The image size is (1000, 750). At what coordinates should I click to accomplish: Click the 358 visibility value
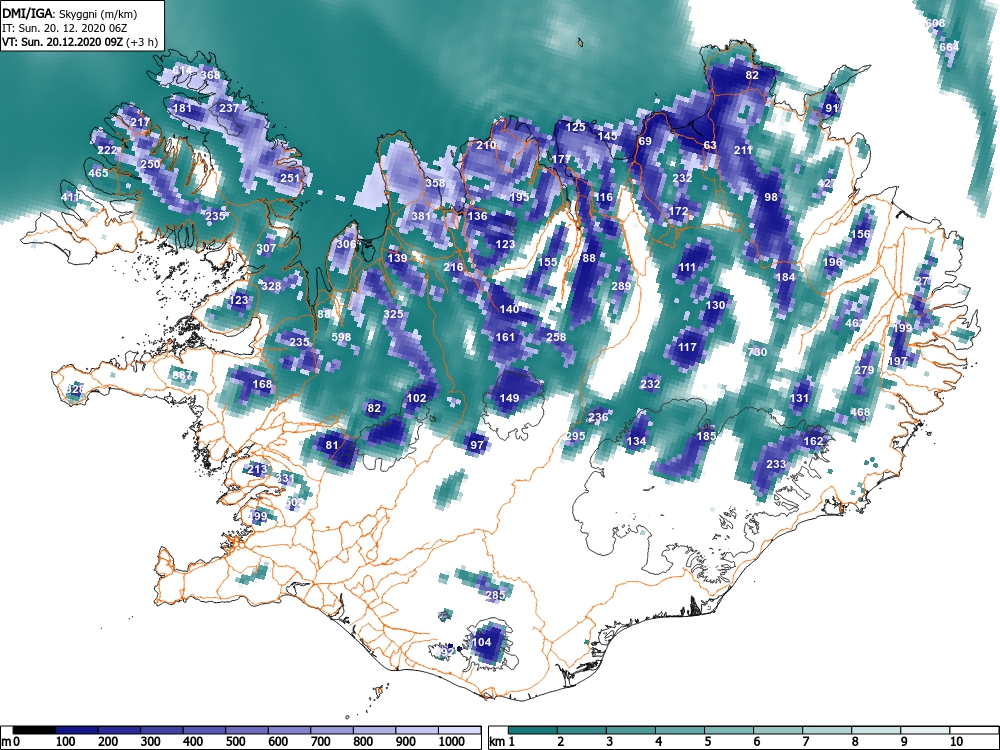tap(435, 183)
